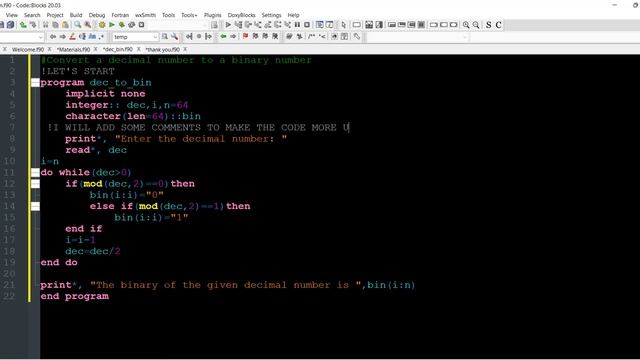Image resolution: width=640 pixels, height=360 pixels.
Task: Open the Search menu
Action: click(x=32, y=15)
